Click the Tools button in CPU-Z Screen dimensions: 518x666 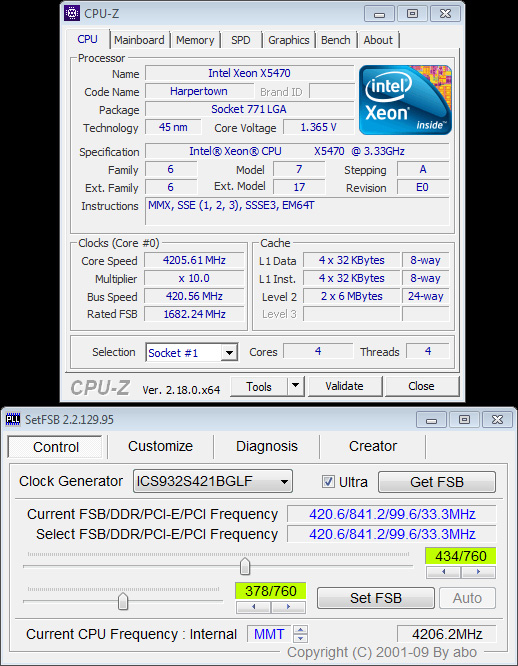click(259, 386)
